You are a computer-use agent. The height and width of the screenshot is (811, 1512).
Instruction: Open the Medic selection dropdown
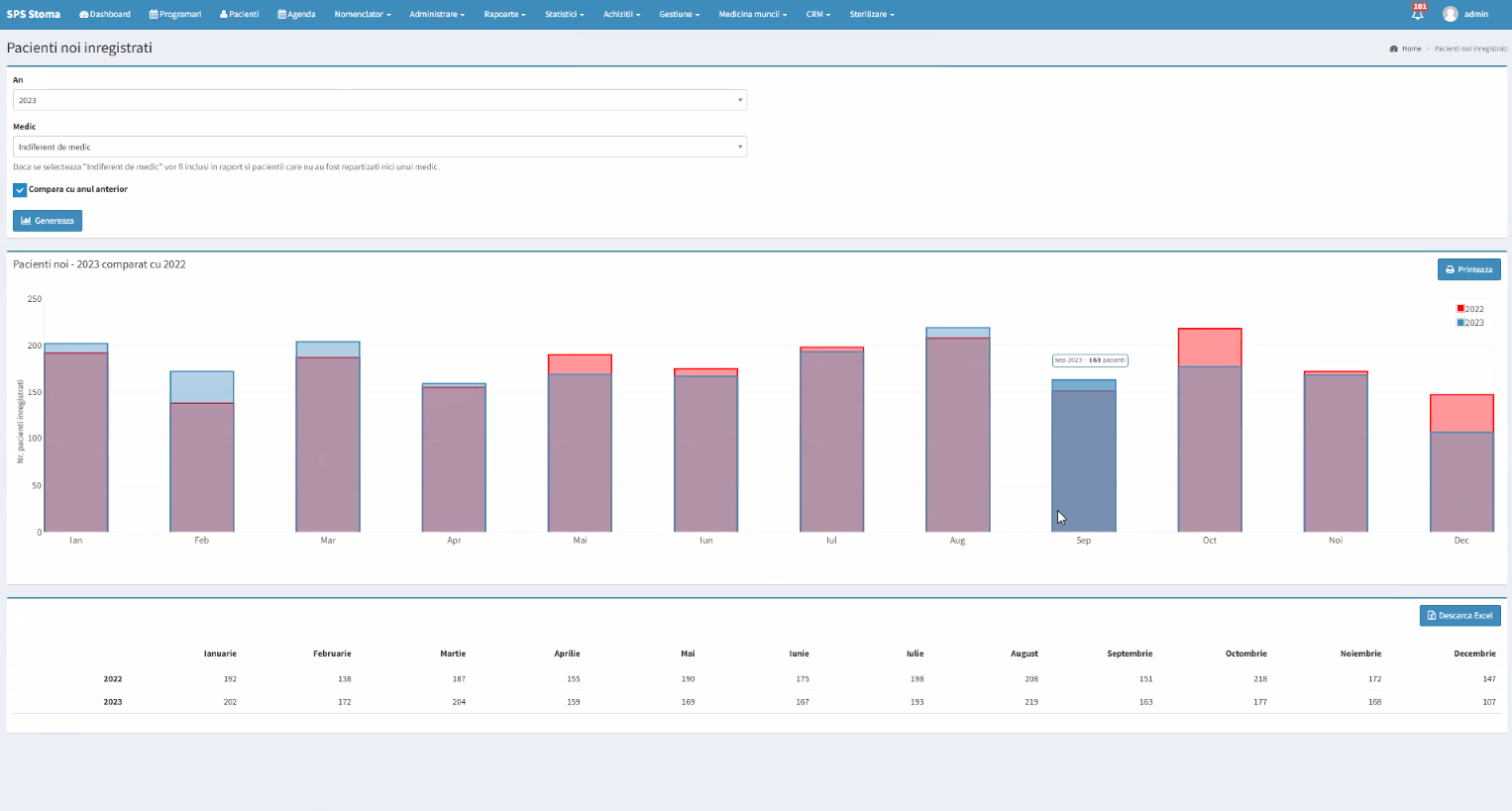(x=379, y=147)
